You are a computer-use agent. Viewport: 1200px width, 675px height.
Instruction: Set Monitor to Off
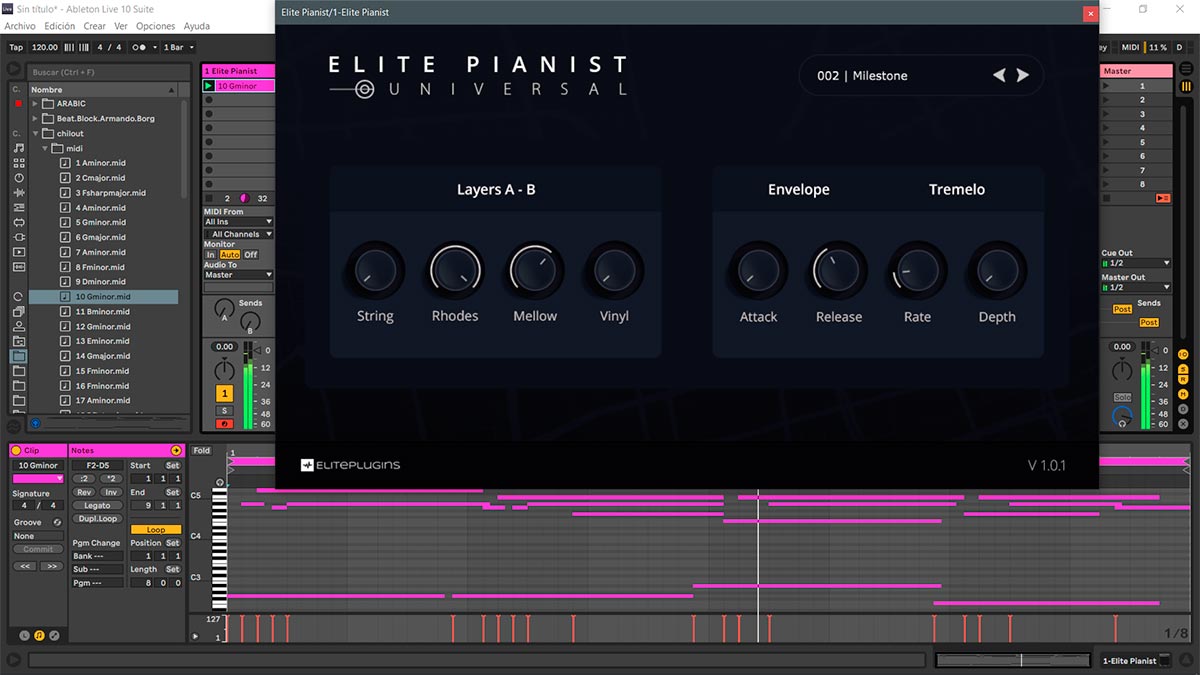point(251,255)
